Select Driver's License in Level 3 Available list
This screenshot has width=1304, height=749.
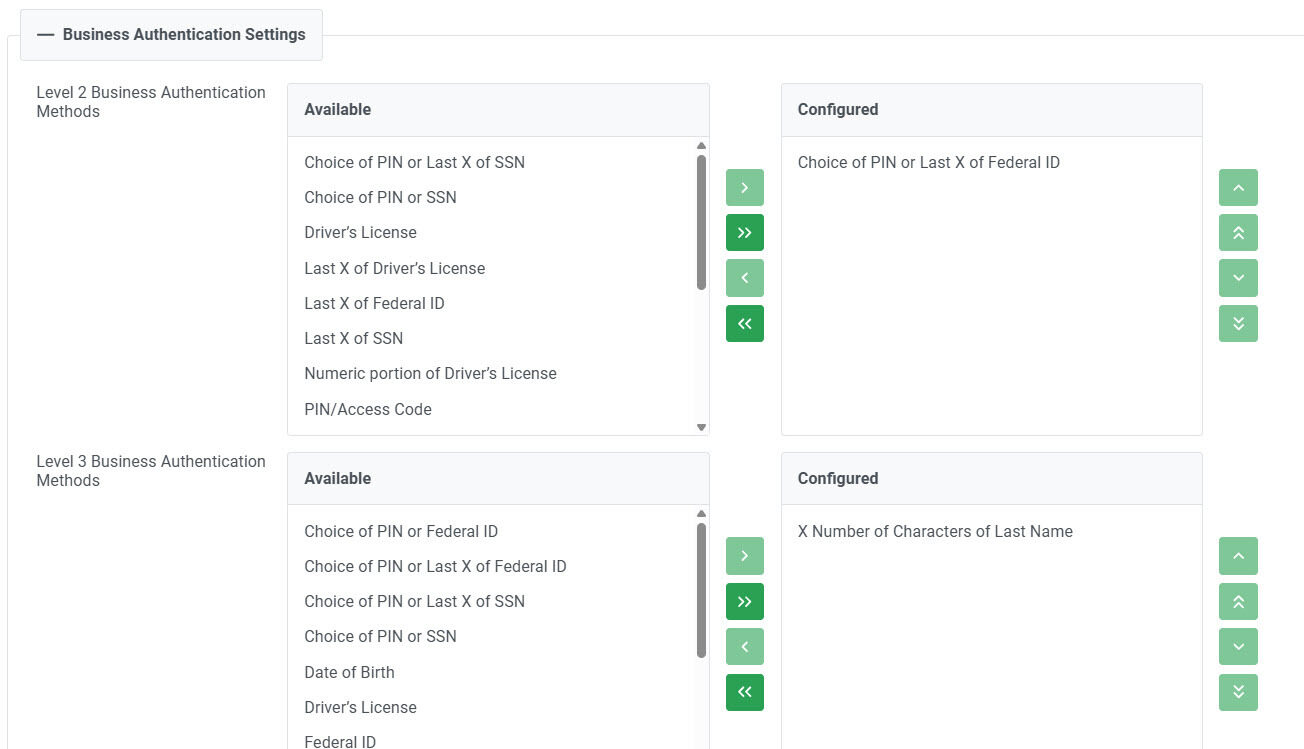click(491, 707)
